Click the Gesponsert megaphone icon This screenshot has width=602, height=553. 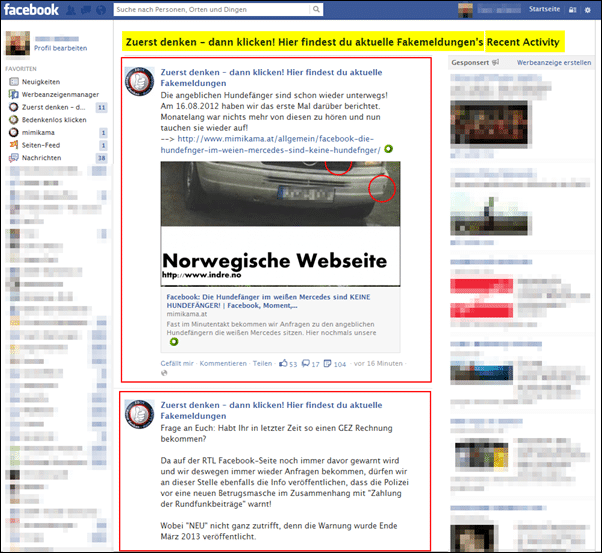[496, 62]
